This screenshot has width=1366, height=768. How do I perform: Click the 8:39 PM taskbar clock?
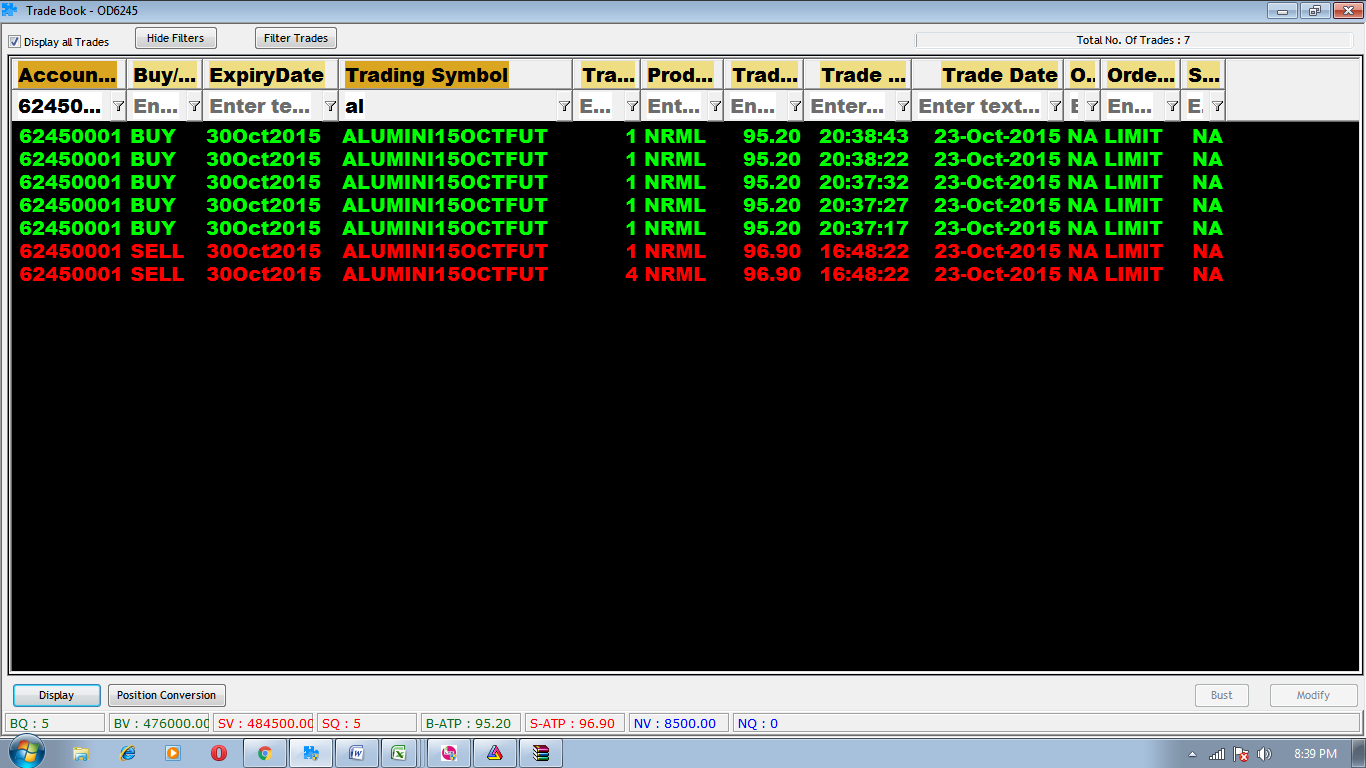[x=1315, y=753]
